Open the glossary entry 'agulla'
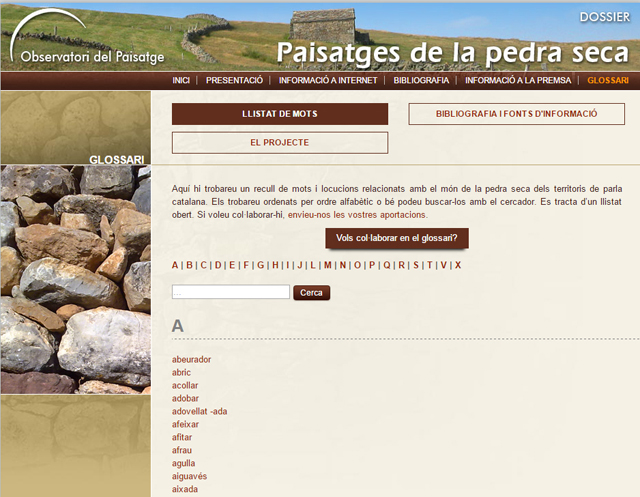Screen dimensions: 640x497 [x=183, y=464]
